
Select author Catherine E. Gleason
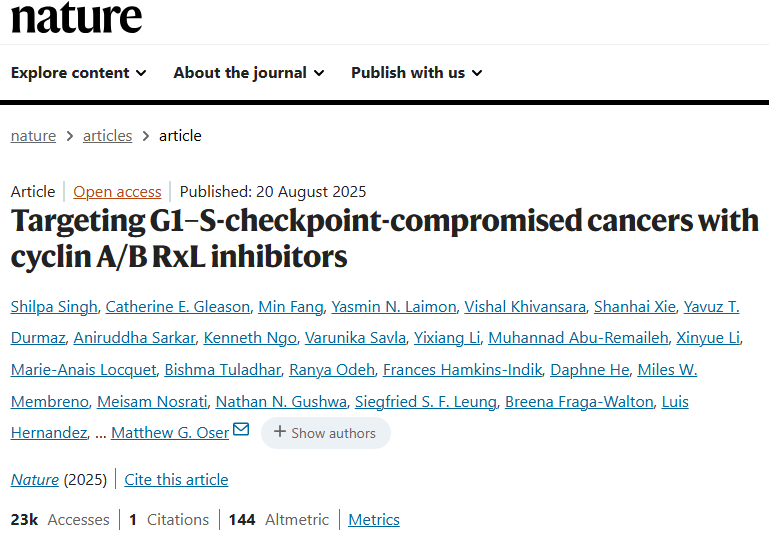click(x=175, y=306)
